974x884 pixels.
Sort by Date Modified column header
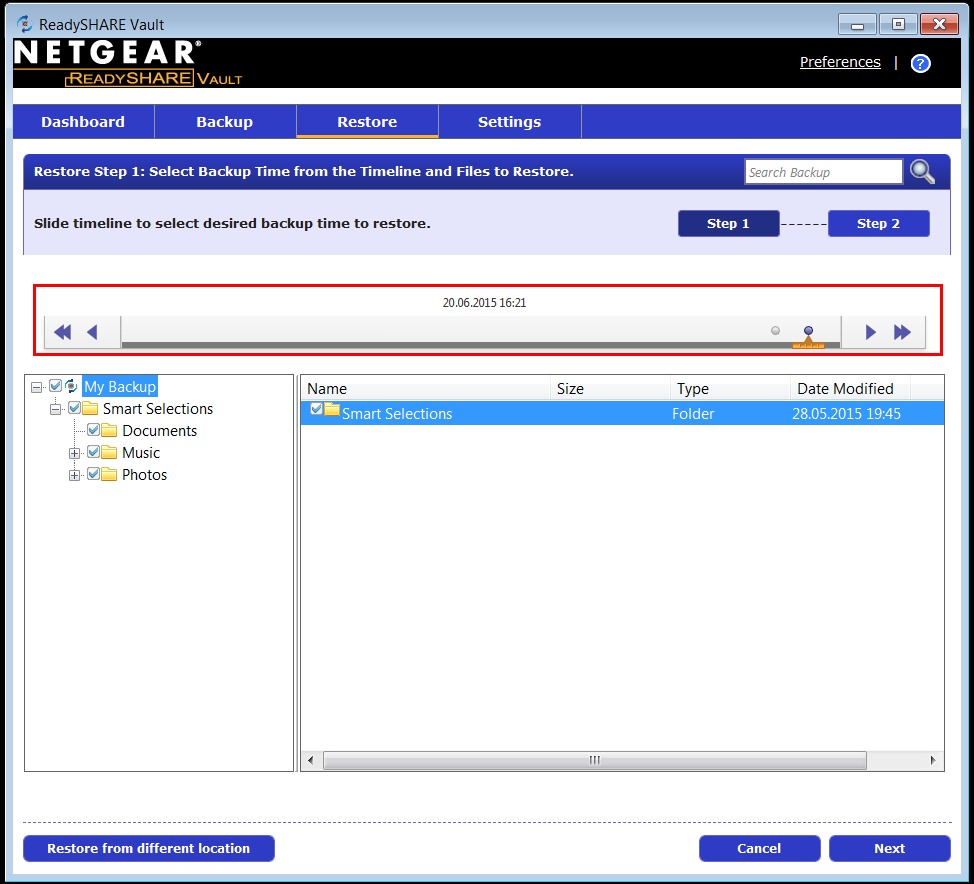point(851,389)
